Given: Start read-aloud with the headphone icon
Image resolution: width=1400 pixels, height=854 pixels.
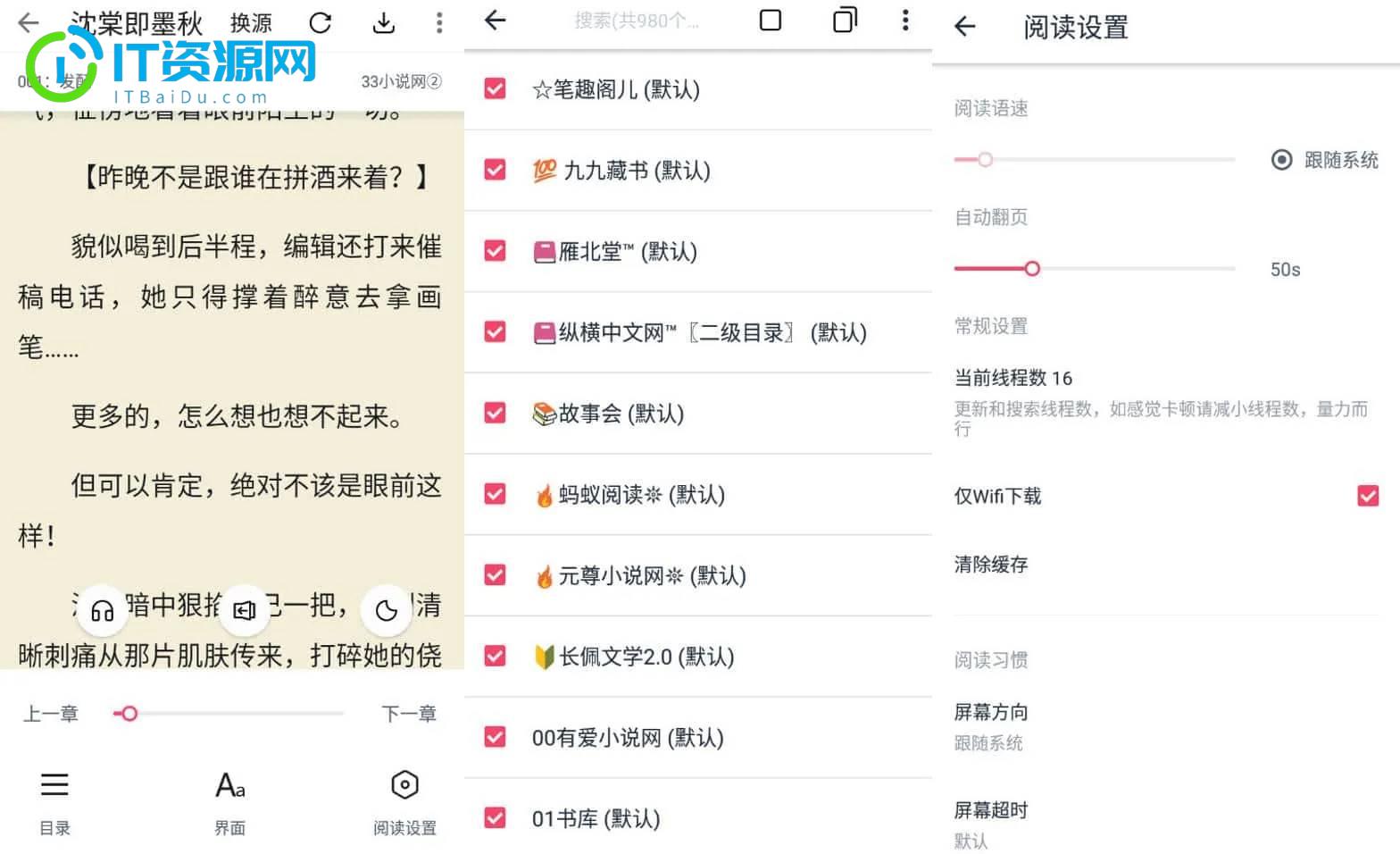Looking at the screenshot, I should coord(103,611).
